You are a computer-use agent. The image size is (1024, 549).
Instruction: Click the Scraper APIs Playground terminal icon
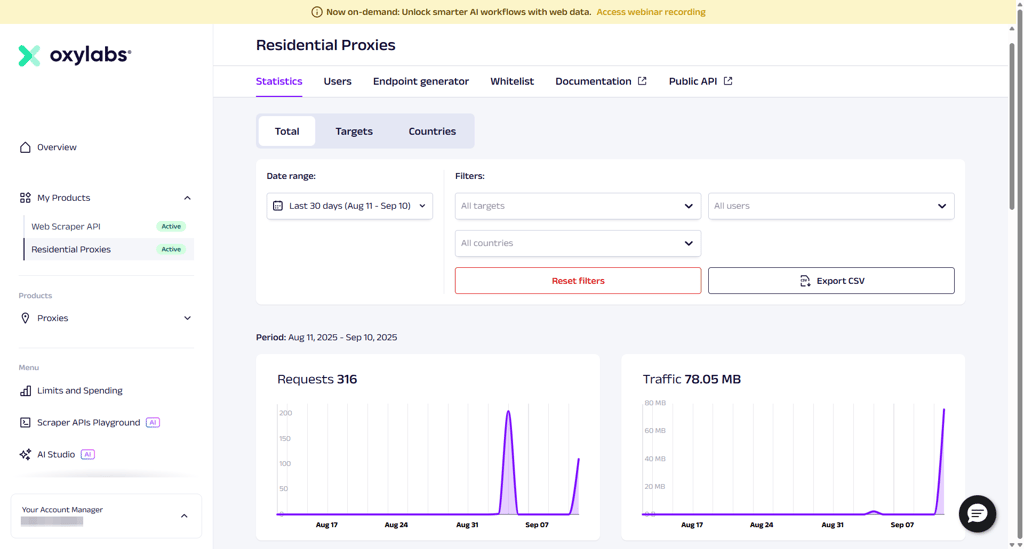[25, 422]
